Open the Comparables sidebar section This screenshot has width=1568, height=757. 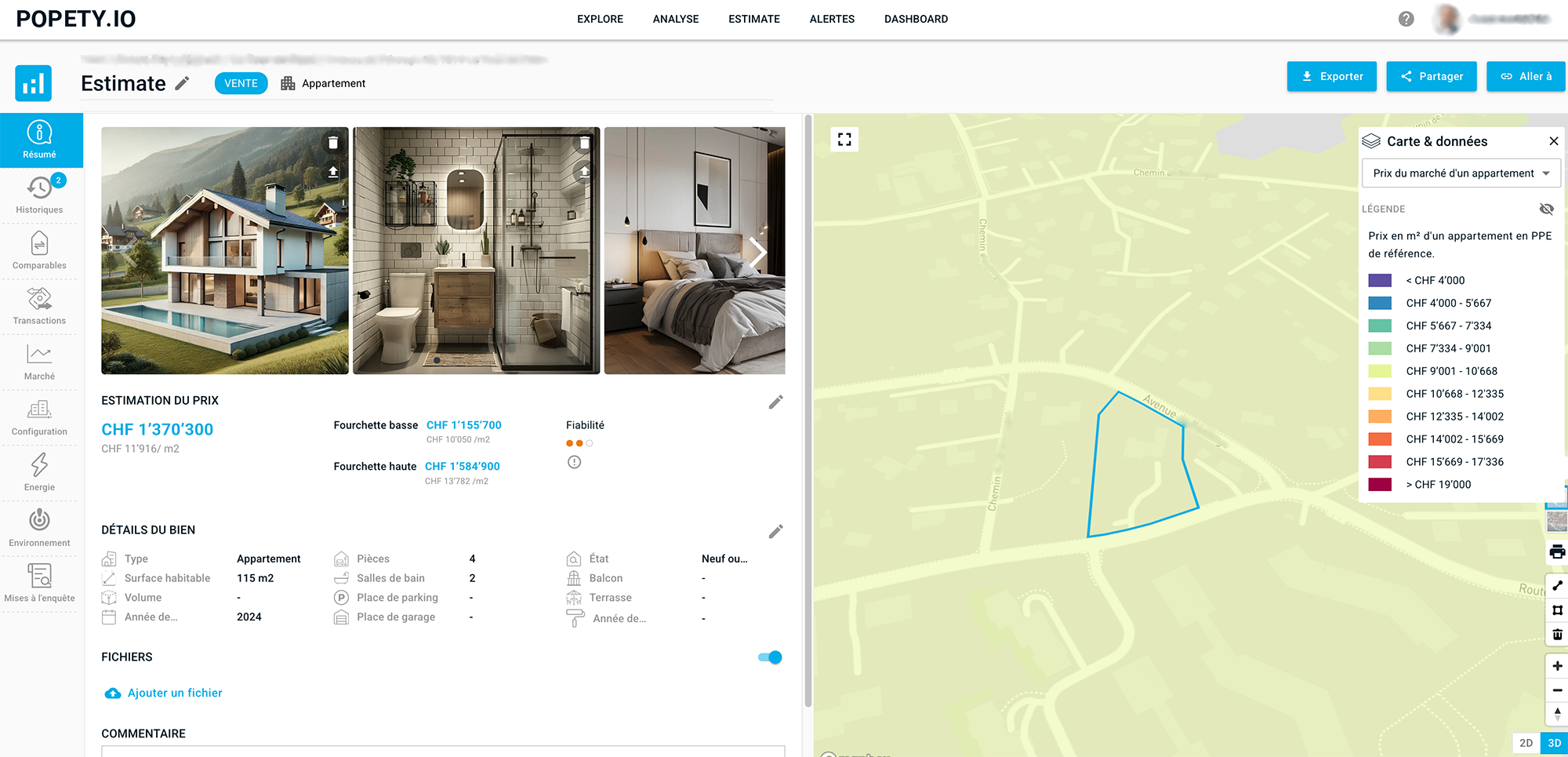[39, 250]
